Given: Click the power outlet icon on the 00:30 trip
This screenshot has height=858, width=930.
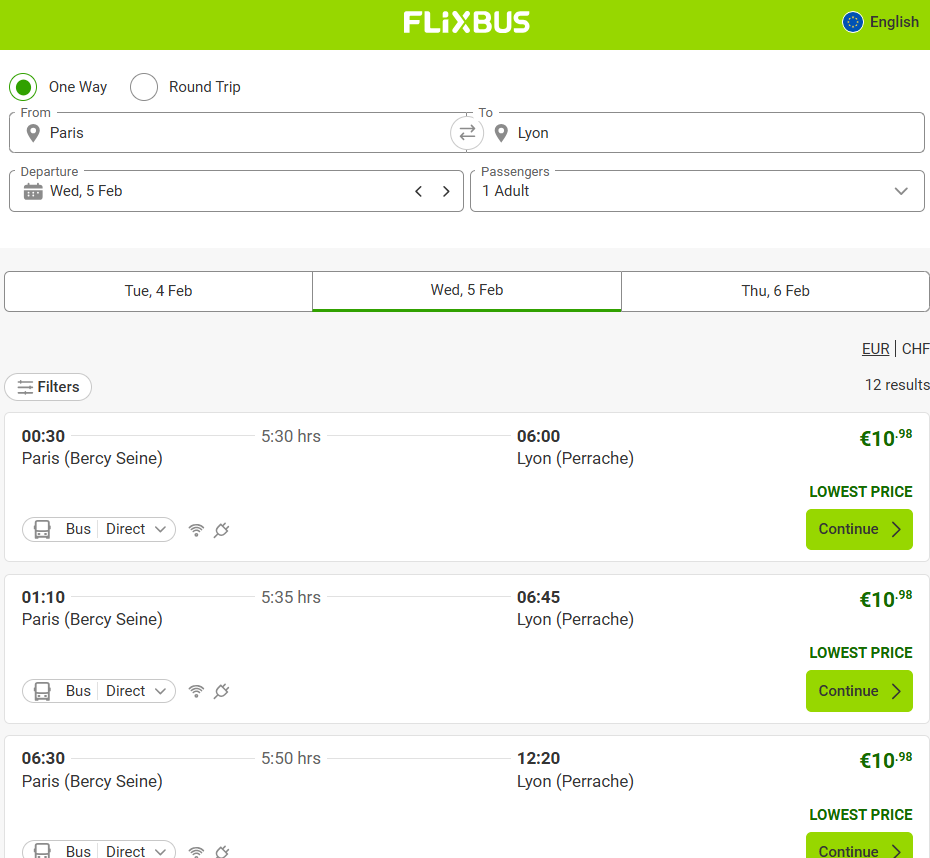Looking at the screenshot, I should (222, 530).
